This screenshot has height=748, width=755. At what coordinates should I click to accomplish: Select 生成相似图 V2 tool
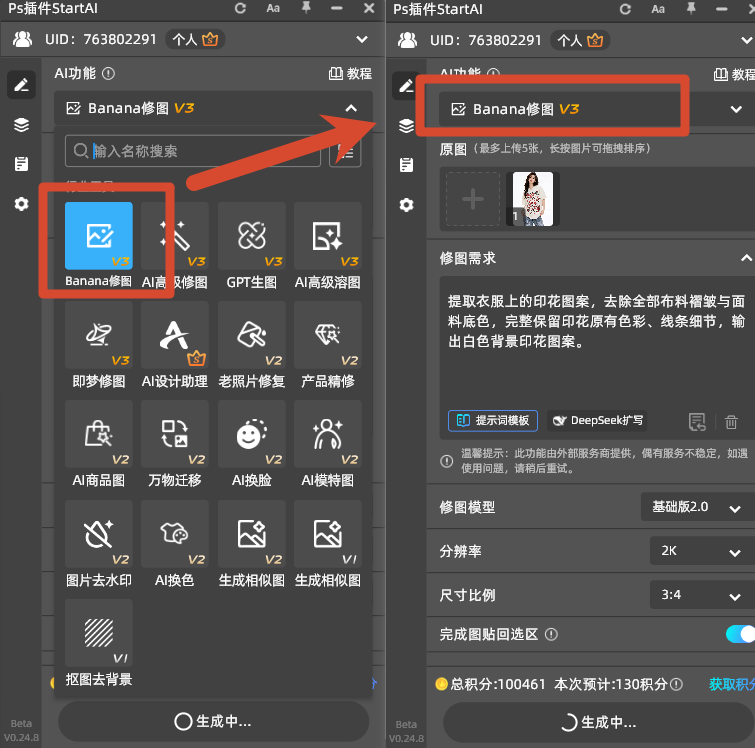tap(251, 534)
